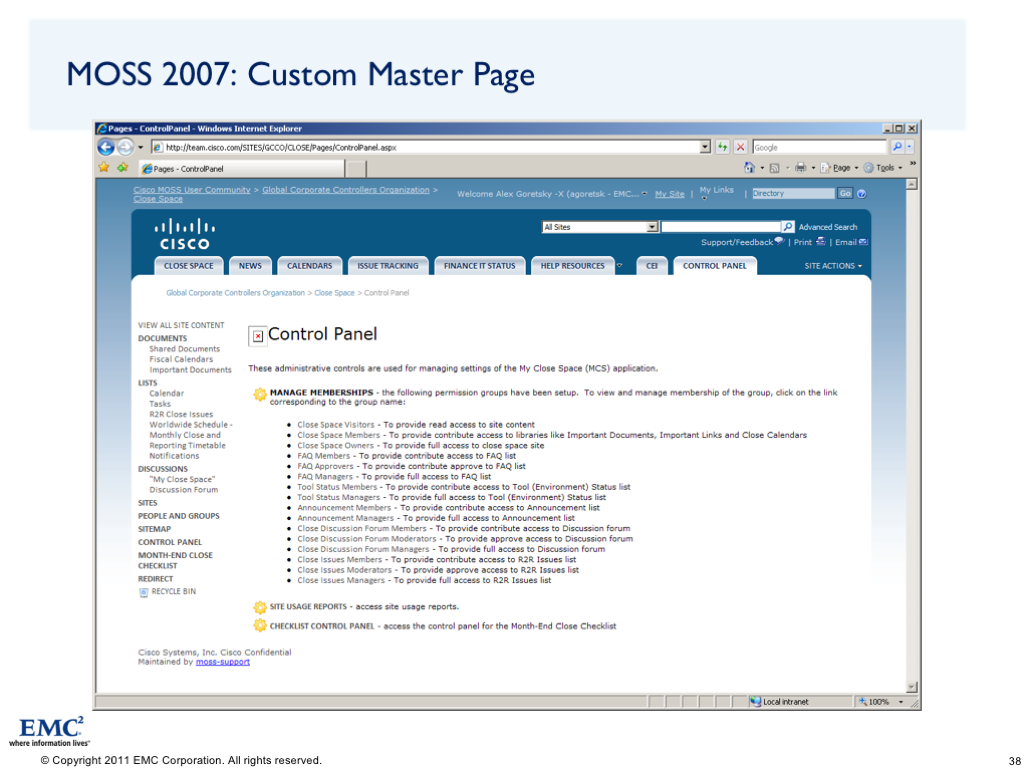Viewport: 1024px width, 768px height.
Task: Open the Close Space tab
Action: [x=189, y=266]
